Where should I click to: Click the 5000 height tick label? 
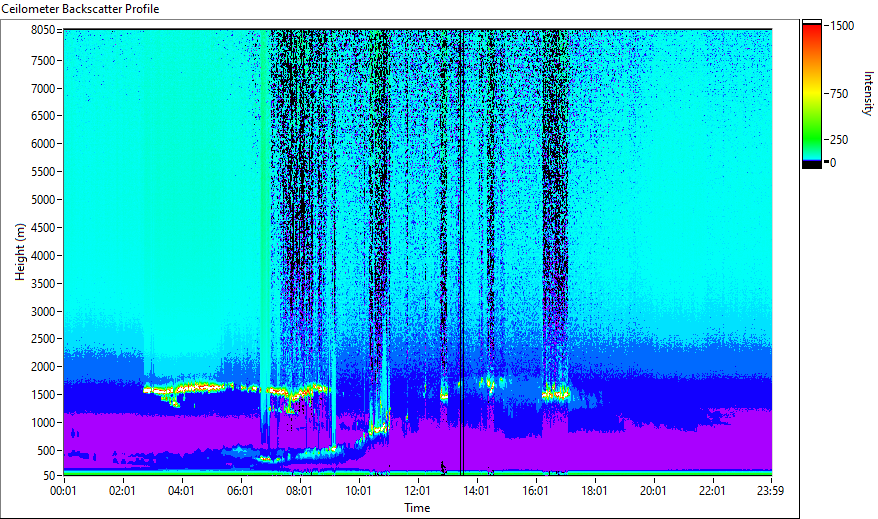point(43,200)
